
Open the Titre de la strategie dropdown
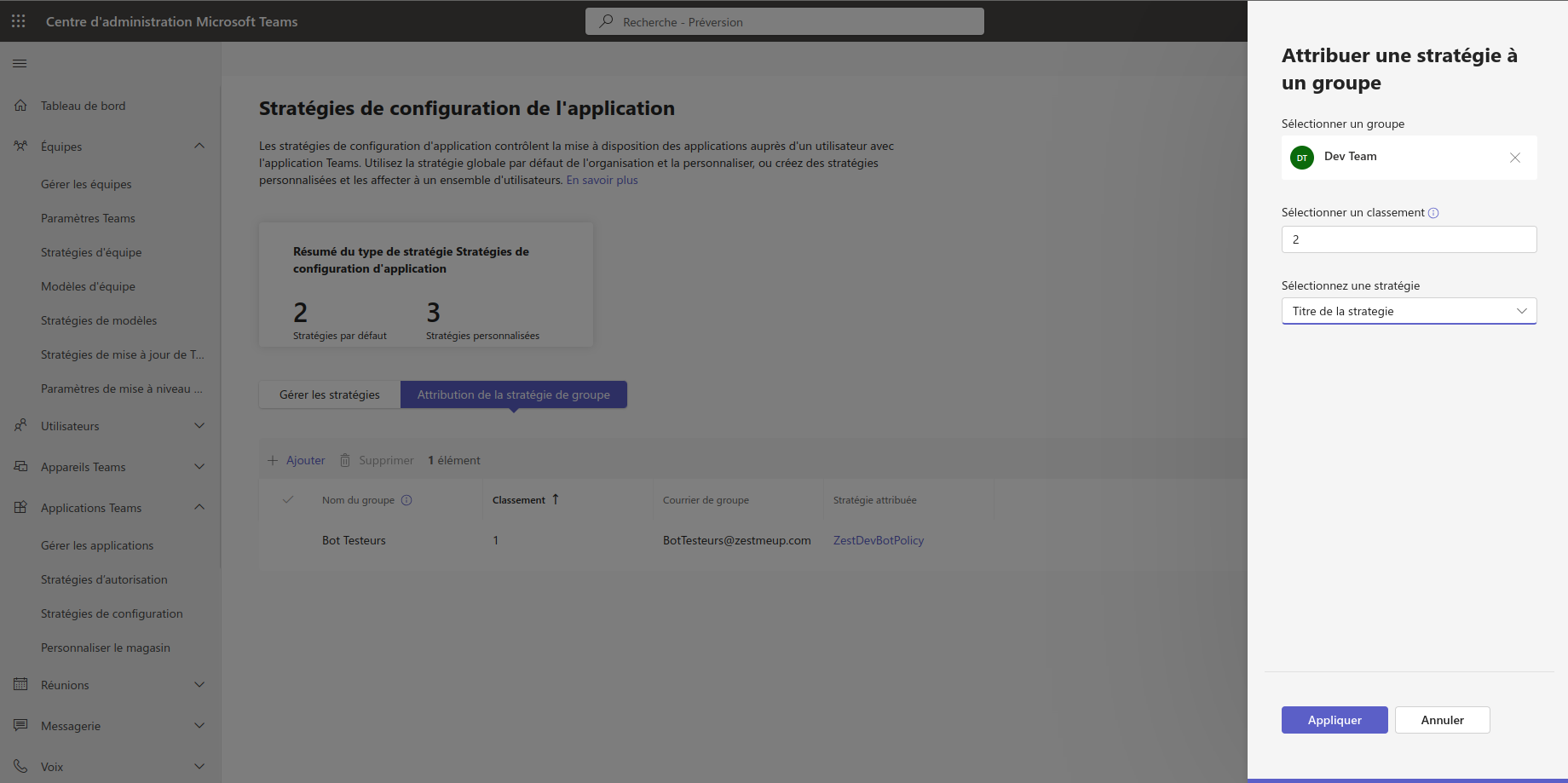(1409, 311)
